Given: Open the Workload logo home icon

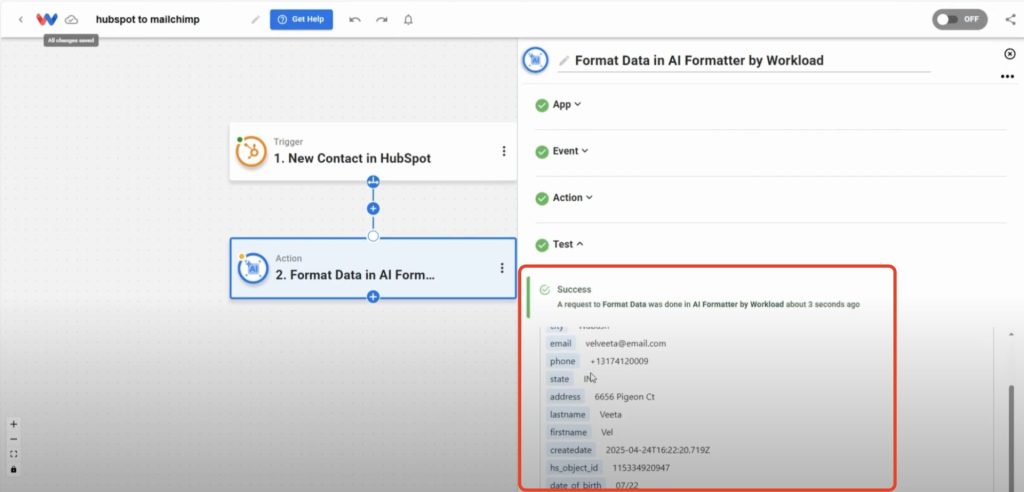Looking at the screenshot, I should click(x=46, y=20).
